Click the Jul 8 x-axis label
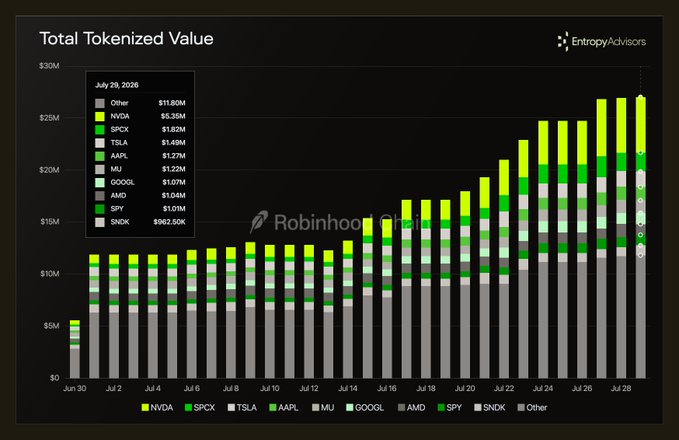The width and height of the screenshot is (679, 440). click(231, 388)
